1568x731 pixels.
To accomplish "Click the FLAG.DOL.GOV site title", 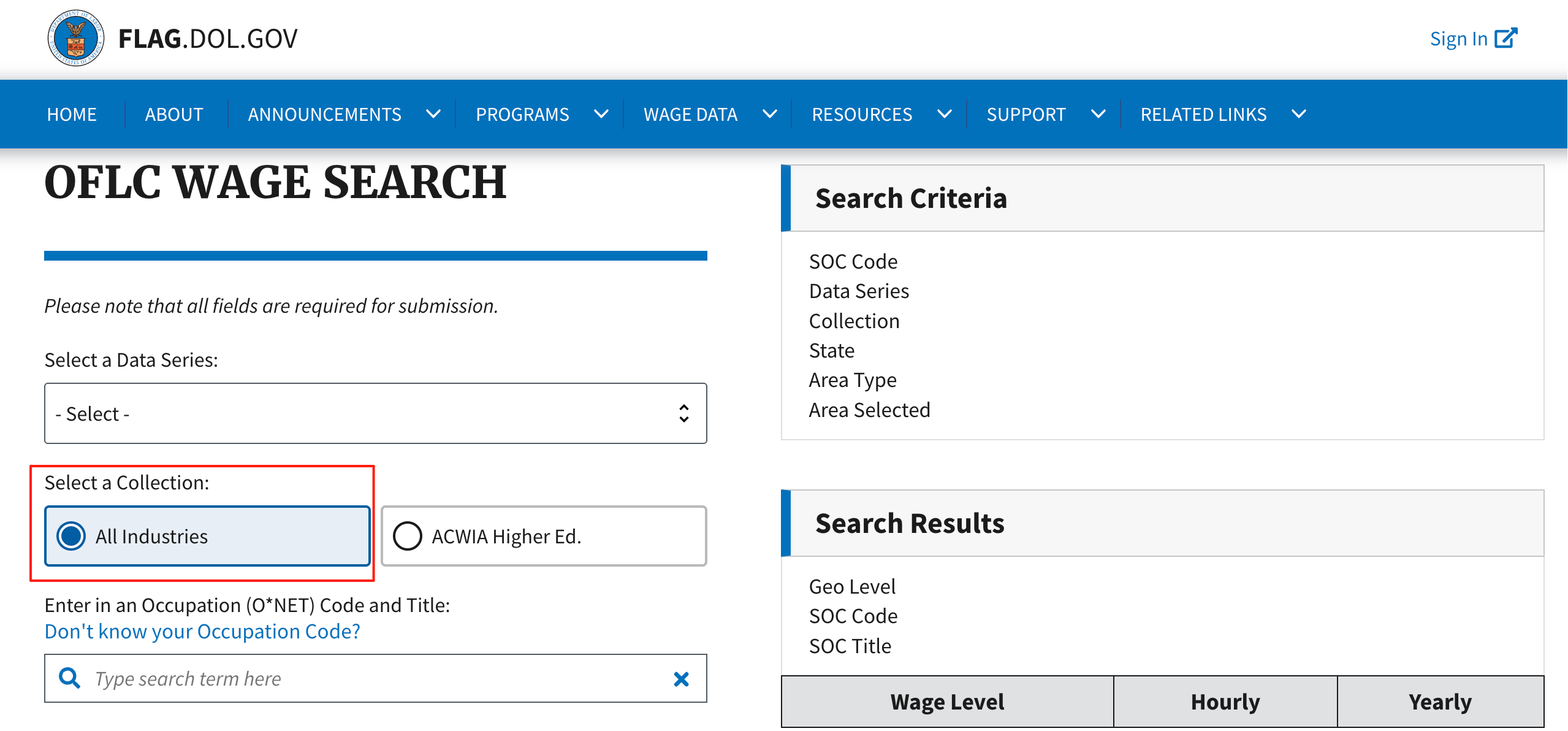I will coord(208,39).
